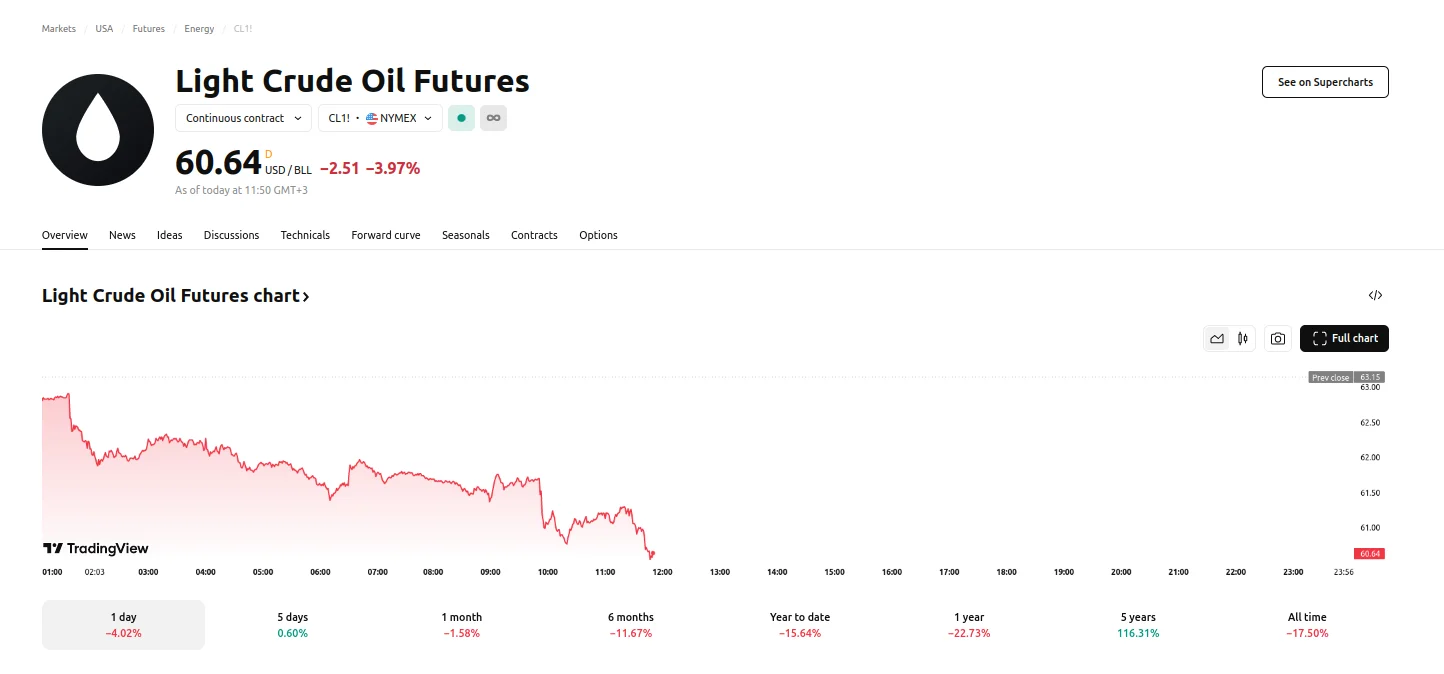Viewport: 1444px width, 674px height.
Task: Open the embed code view via </> icon
Action: pyautogui.click(x=1375, y=295)
